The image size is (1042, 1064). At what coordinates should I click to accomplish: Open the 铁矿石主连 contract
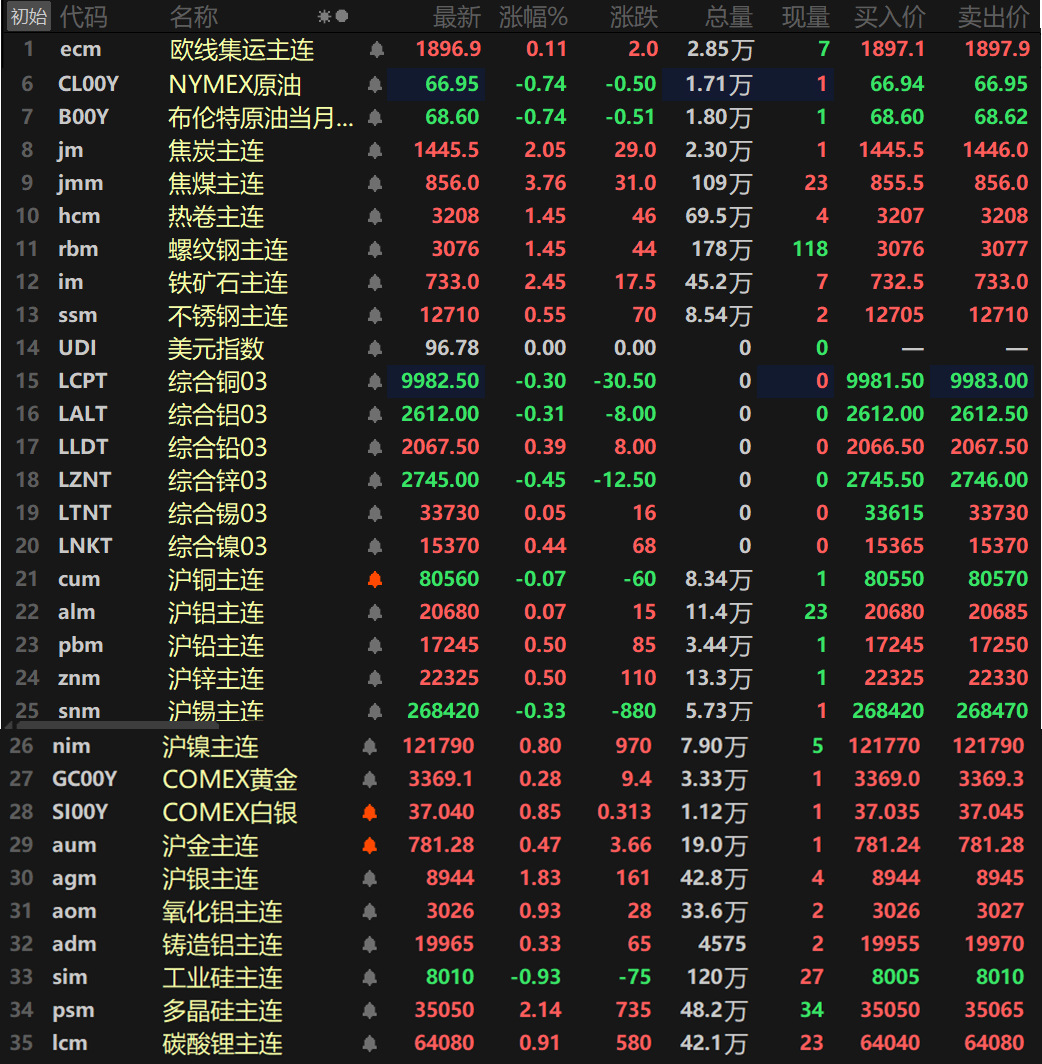228,283
